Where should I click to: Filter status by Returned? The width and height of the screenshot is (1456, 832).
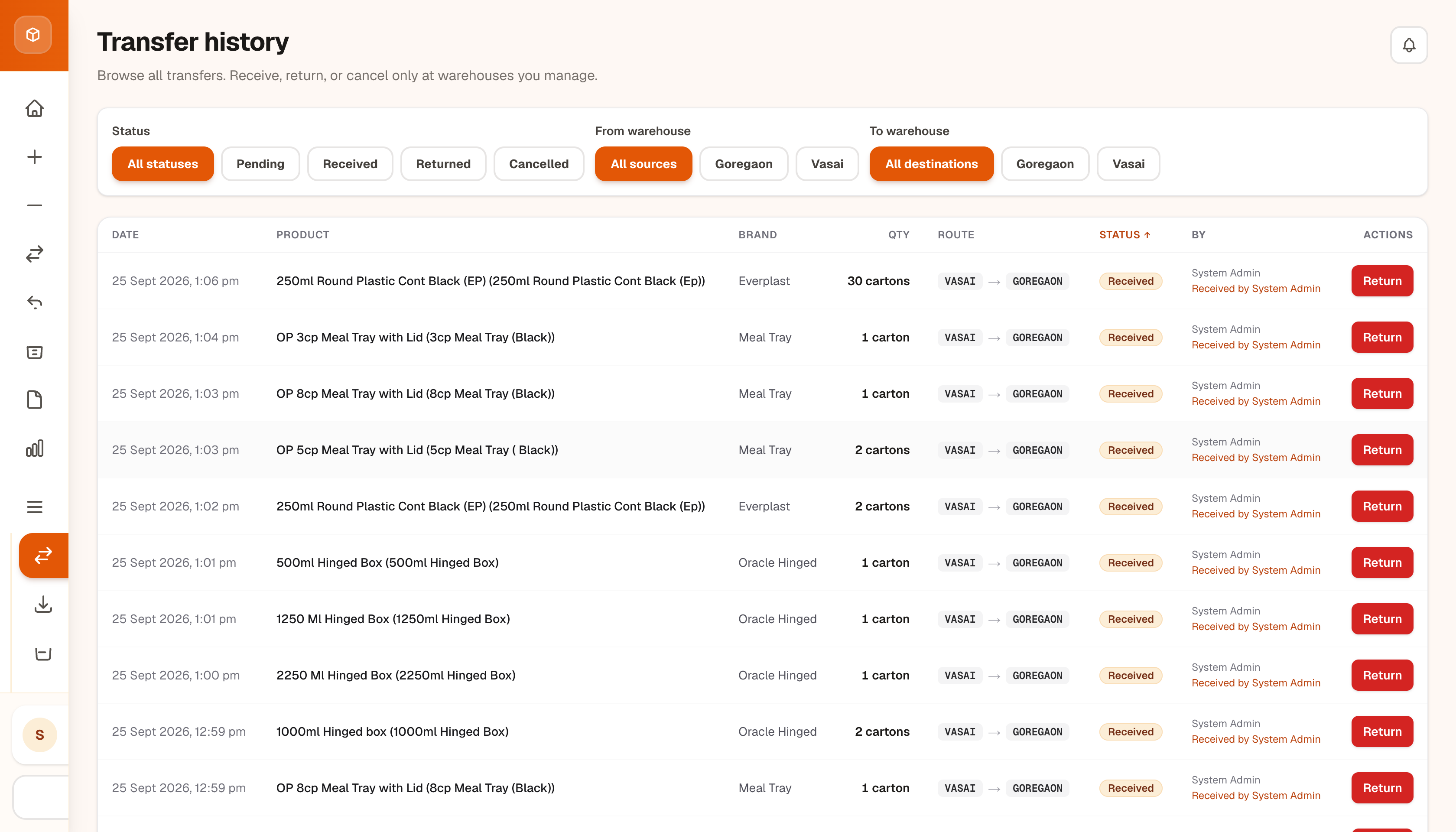pos(443,164)
